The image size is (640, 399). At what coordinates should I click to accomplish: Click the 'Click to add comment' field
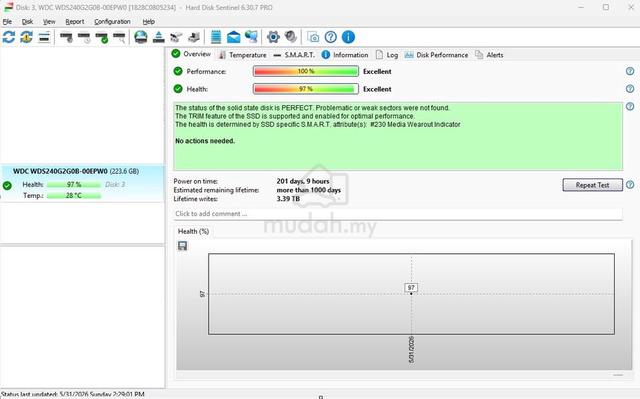tap(398, 214)
